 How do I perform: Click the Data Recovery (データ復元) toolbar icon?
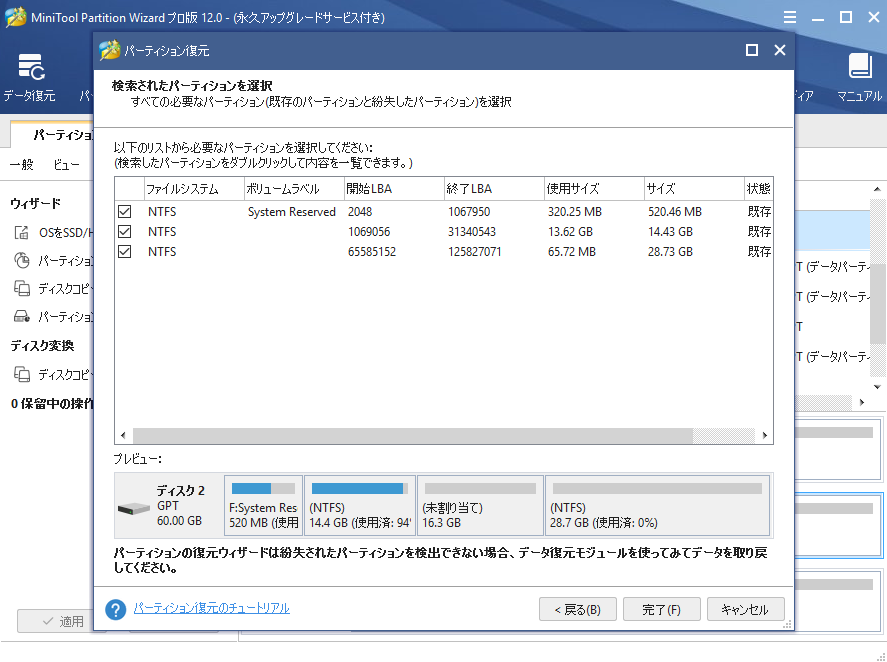click(x=30, y=68)
